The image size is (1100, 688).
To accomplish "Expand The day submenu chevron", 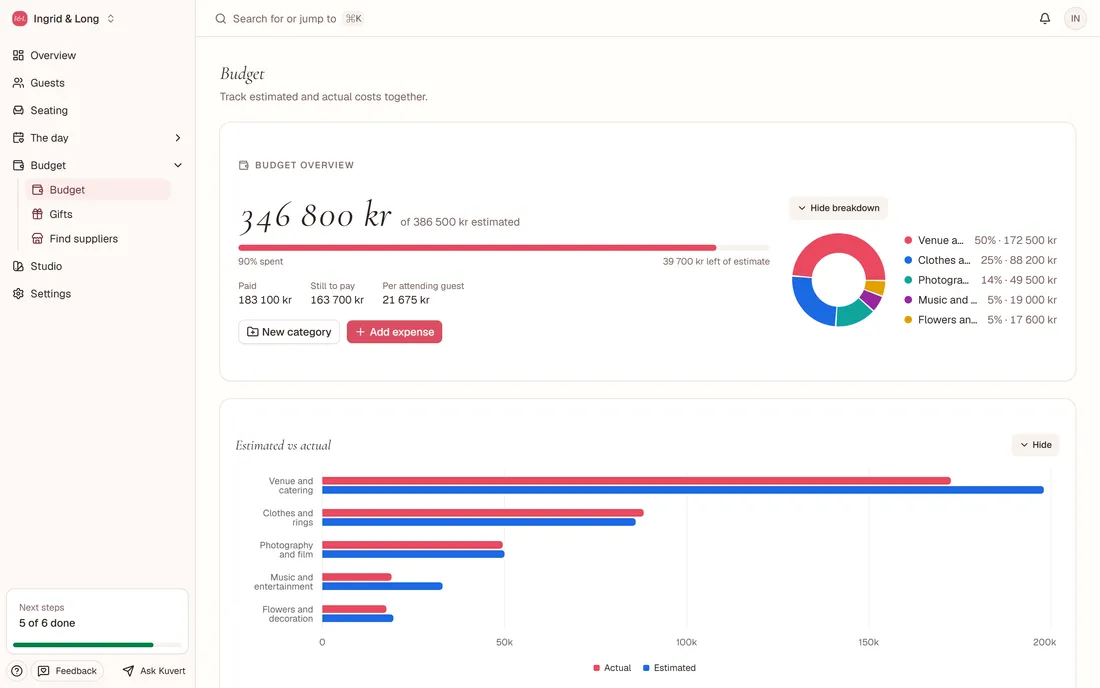I will 177,138.
